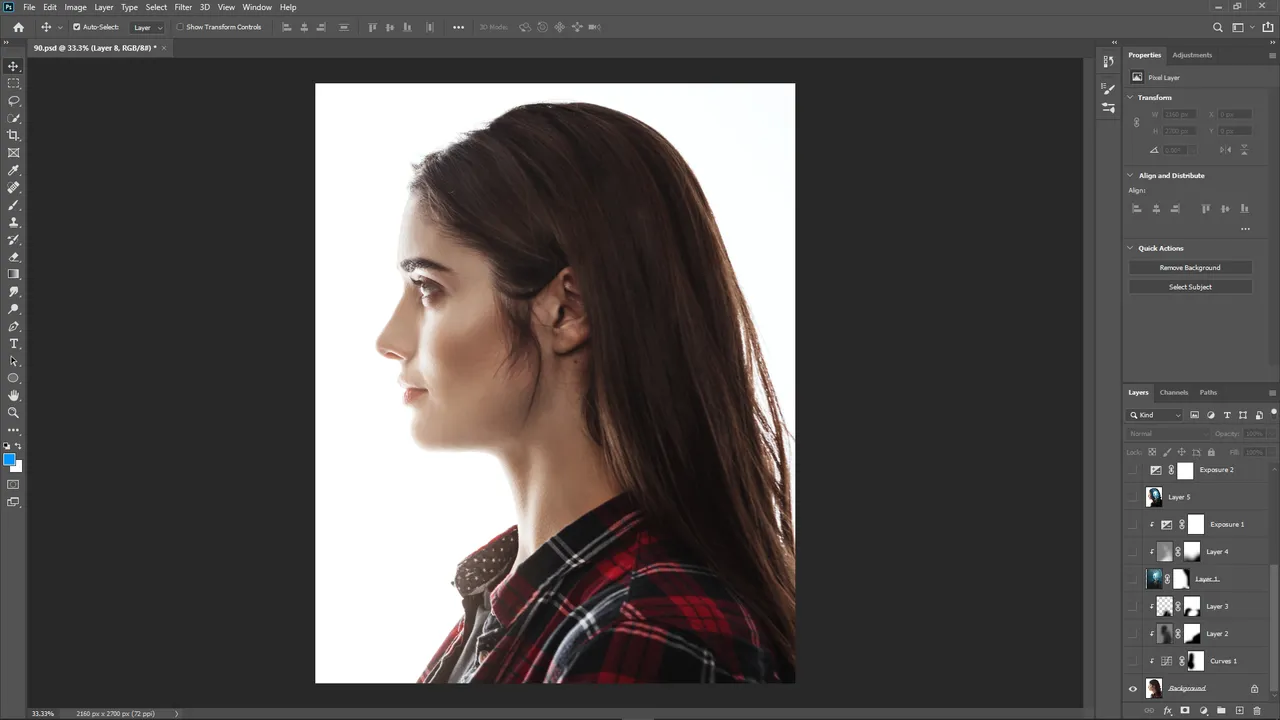Click the Remove Background button
Screen dimensions: 1280x720
pyautogui.click(x=1190, y=267)
